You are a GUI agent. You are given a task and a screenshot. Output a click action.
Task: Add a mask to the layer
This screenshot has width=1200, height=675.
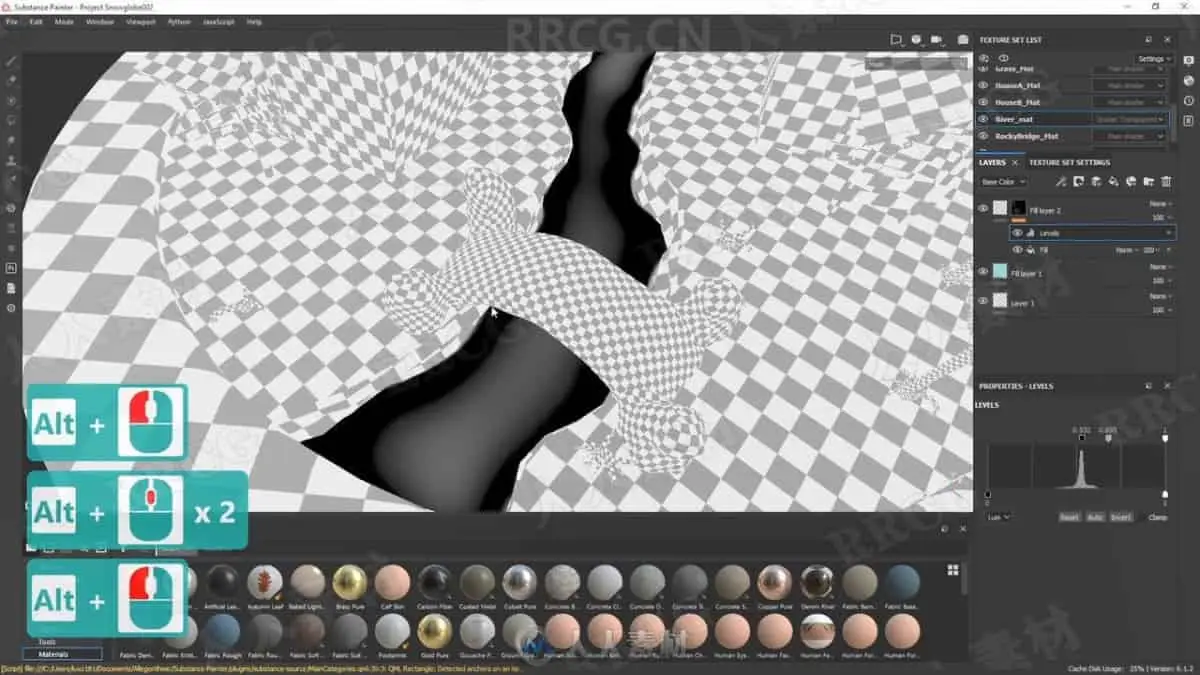pos(1079,182)
